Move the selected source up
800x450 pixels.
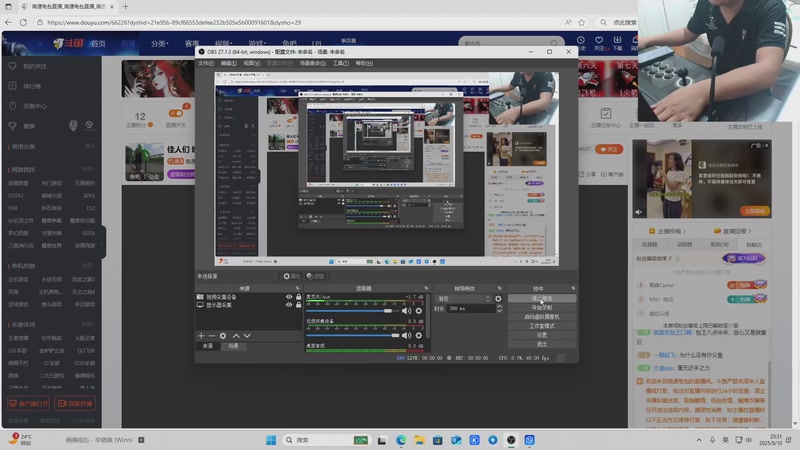pos(236,336)
